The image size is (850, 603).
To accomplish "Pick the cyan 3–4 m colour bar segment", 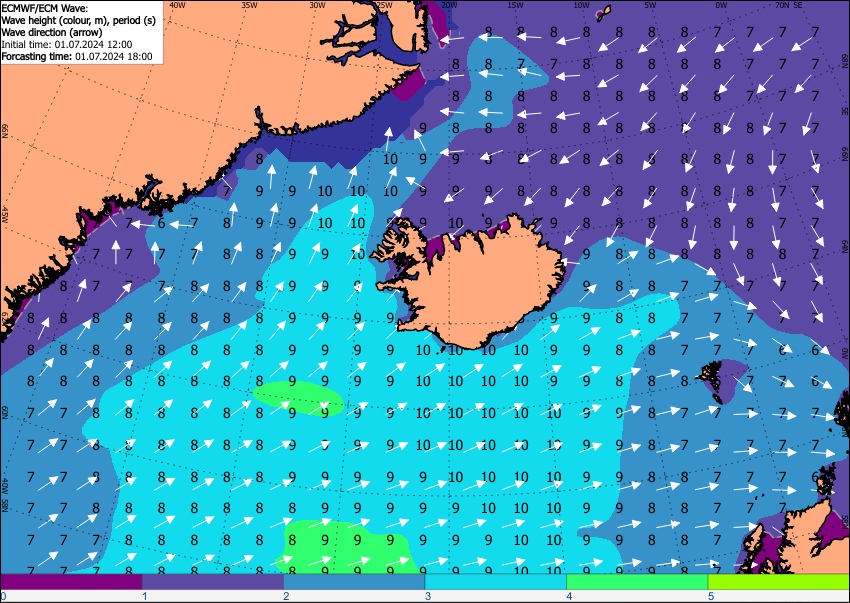I will tap(495, 582).
